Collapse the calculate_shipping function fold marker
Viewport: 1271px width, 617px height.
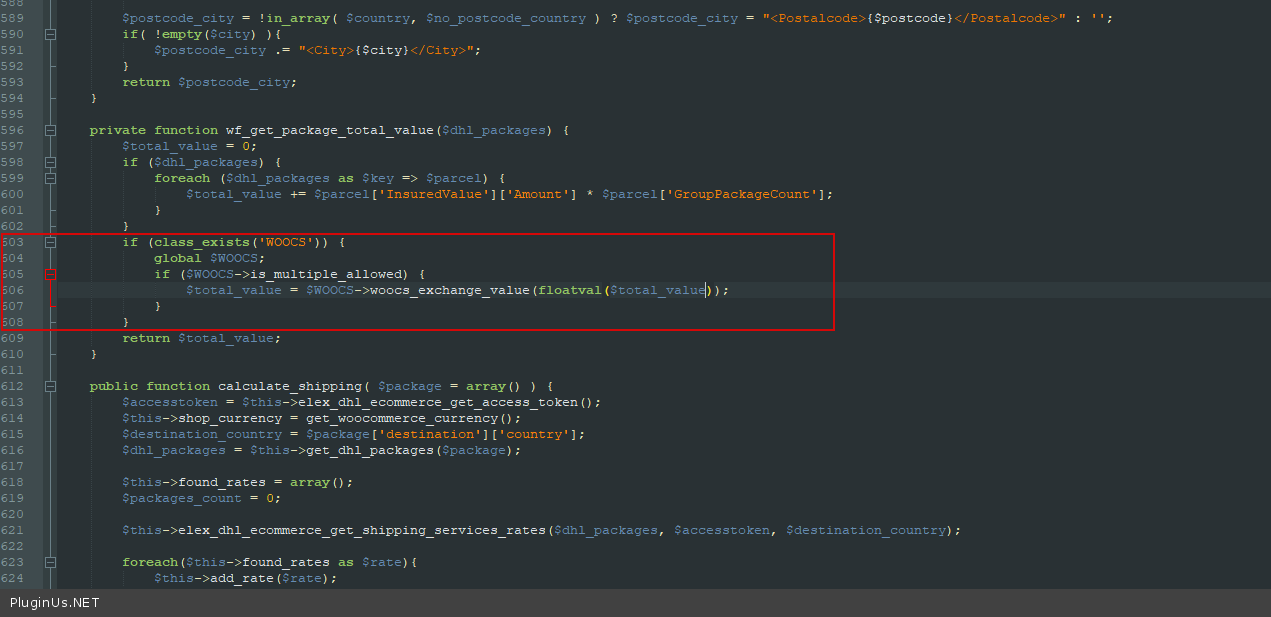pyautogui.click(x=51, y=386)
